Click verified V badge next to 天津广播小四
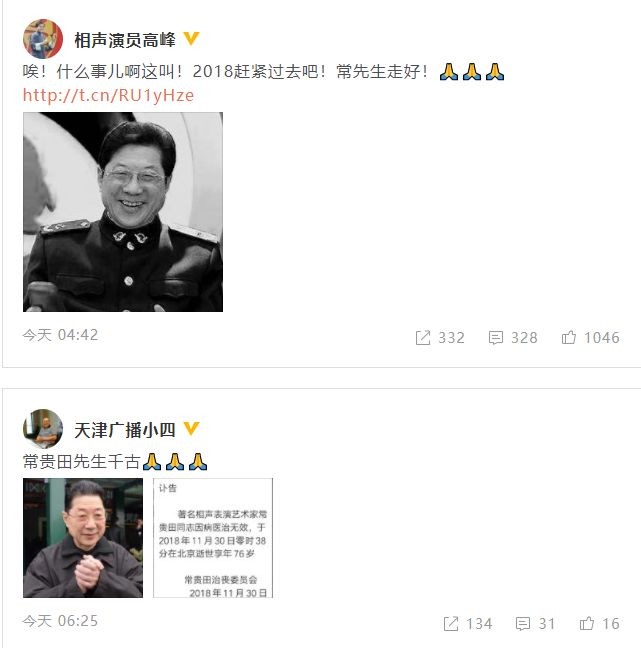Screen dimensions: 641x648 point(191,429)
